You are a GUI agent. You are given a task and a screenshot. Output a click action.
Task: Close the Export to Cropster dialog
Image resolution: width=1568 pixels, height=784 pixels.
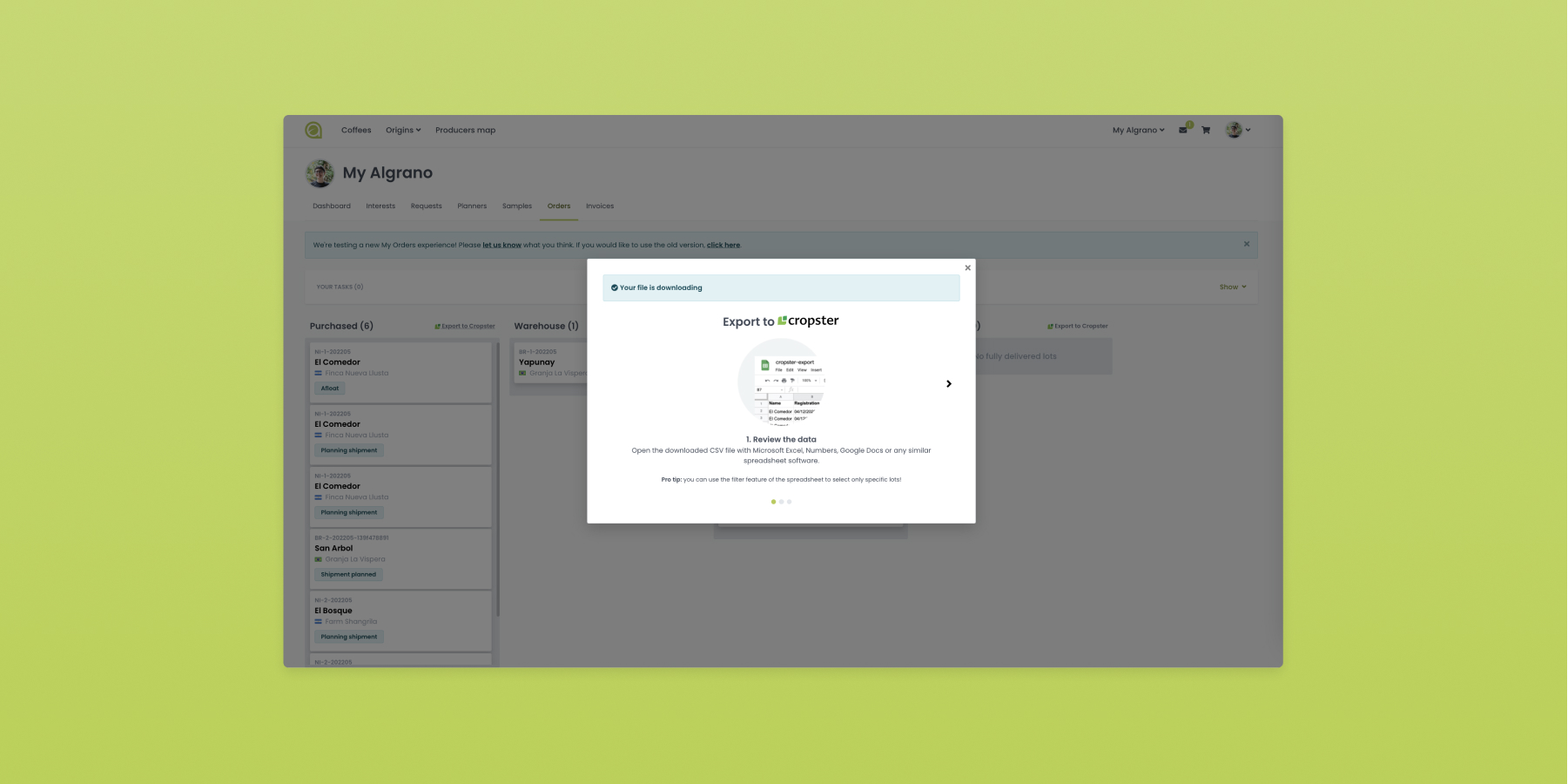coord(967,268)
